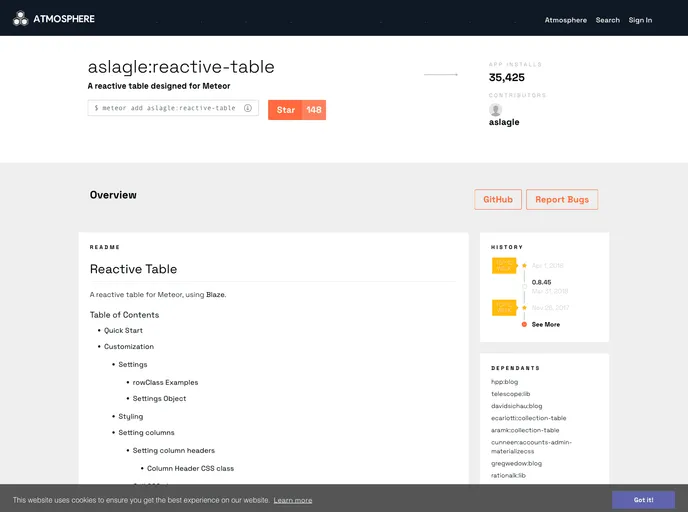688x512 pixels.
Task: Go to Styling section link
Action: [x=131, y=416]
